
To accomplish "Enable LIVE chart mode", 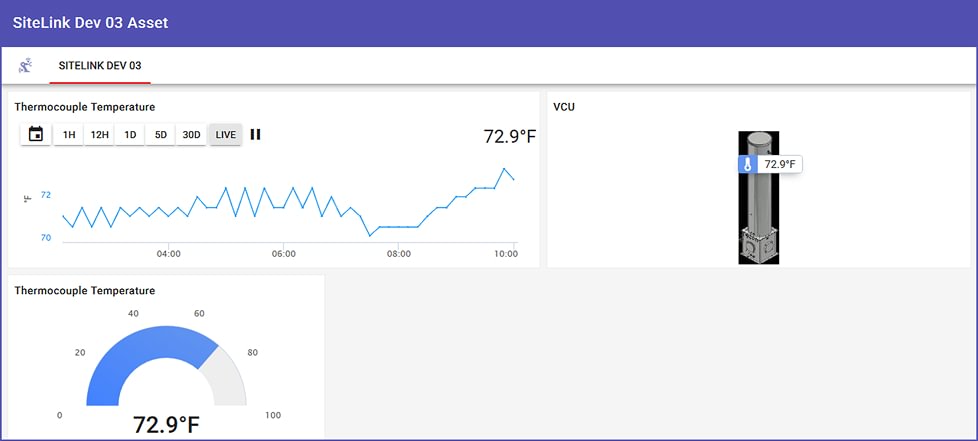I will (225, 135).
